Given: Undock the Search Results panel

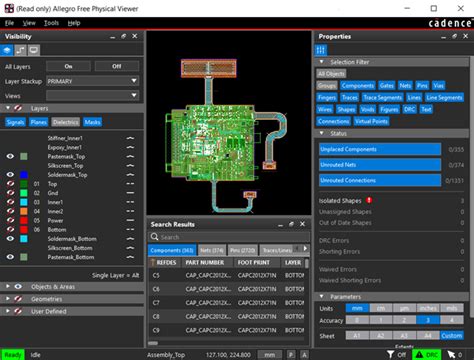Looking at the screenshot, I should click(291, 224).
